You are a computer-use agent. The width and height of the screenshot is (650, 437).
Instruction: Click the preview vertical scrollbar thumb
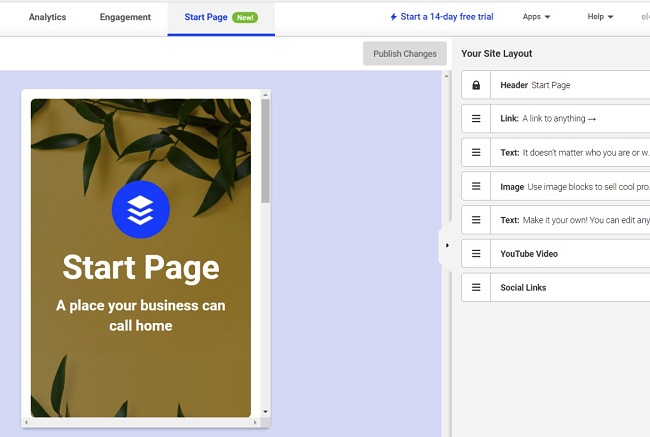[x=265, y=151]
